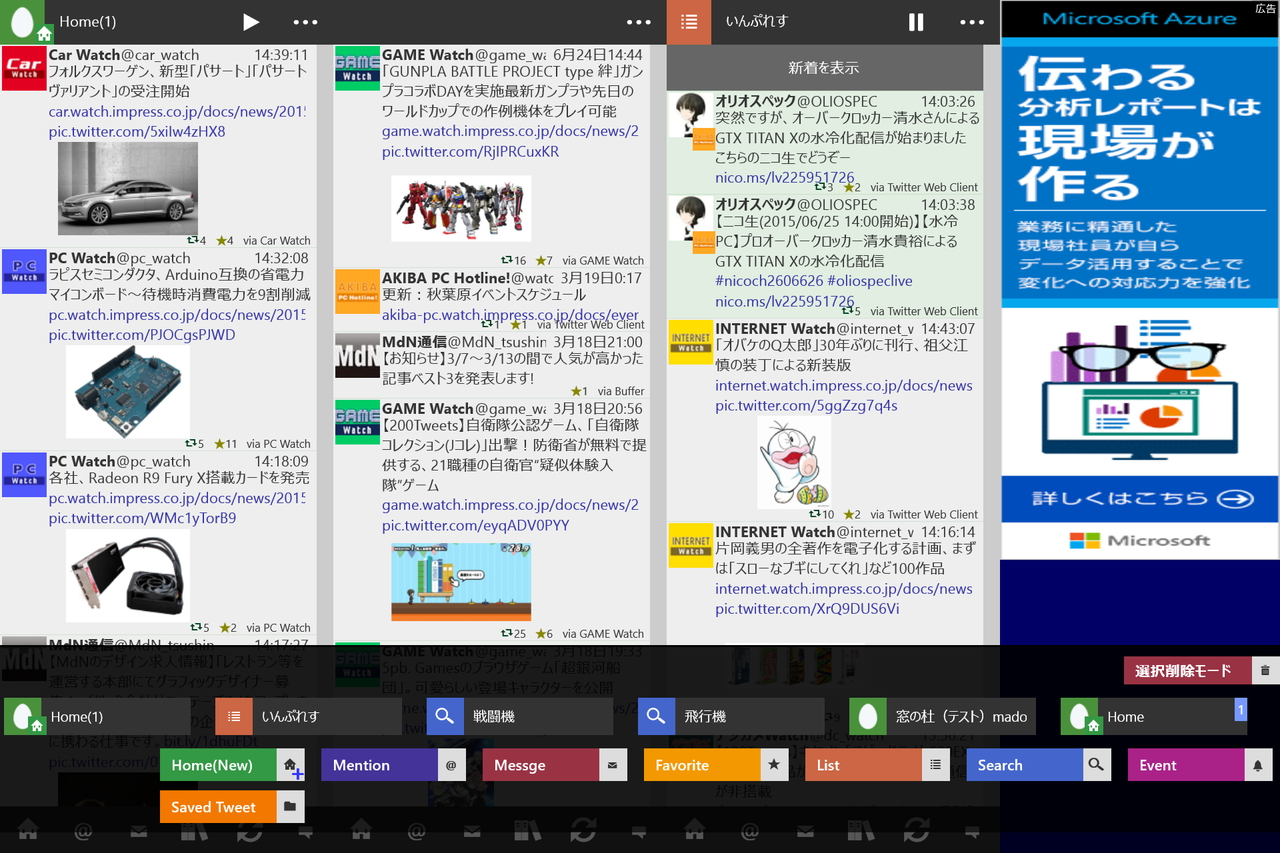Screen dimensions: 1280x853
Task: Open the 自衛隊 game screenshot thumbnail
Action: [461, 582]
